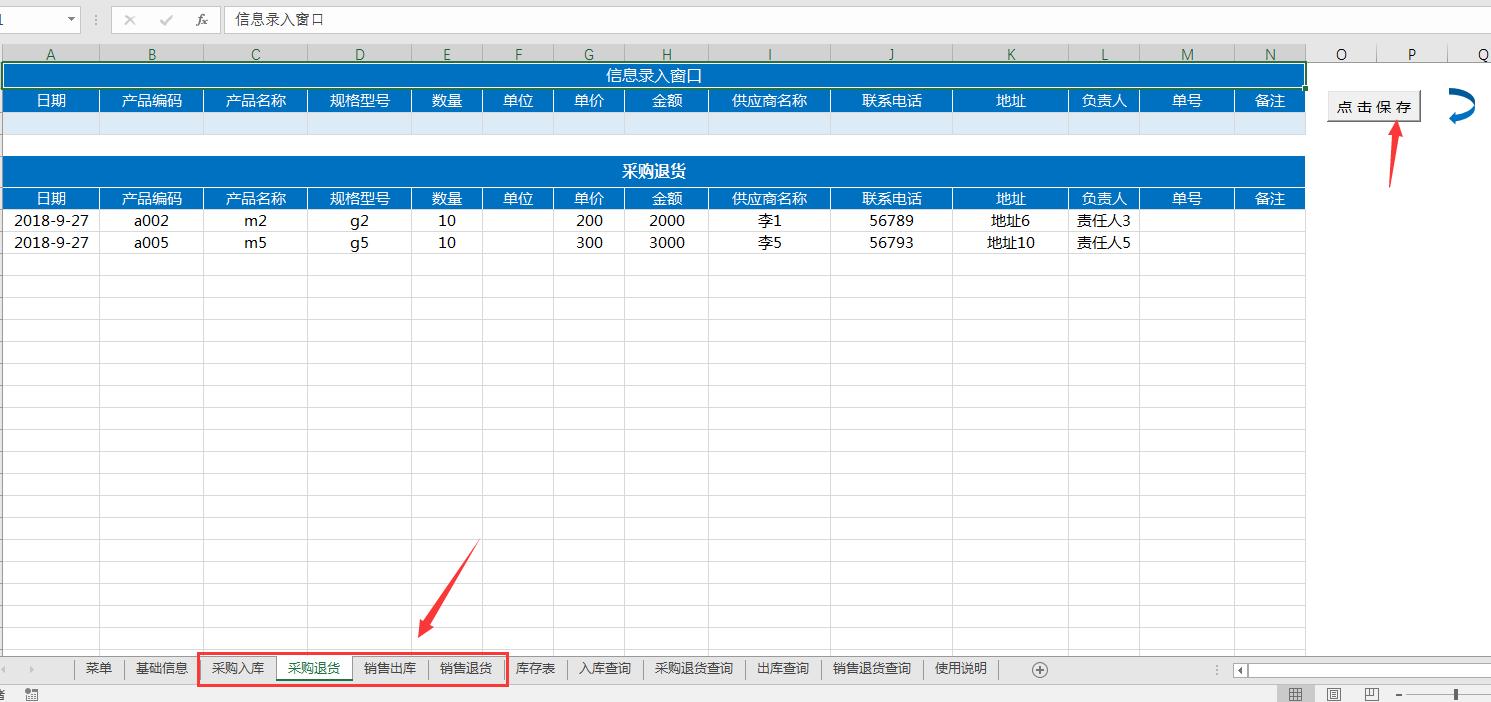This screenshot has width=1491, height=702.
Task: Open the Name Box dropdown arrow
Action: pos(70,19)
